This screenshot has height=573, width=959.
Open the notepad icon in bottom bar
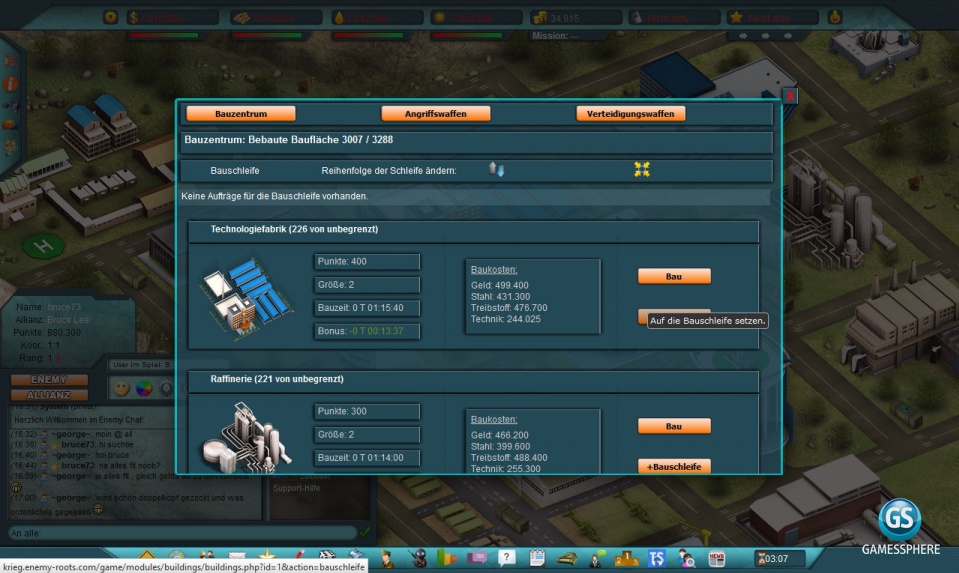pyautogui.click(x=537, y=558)
